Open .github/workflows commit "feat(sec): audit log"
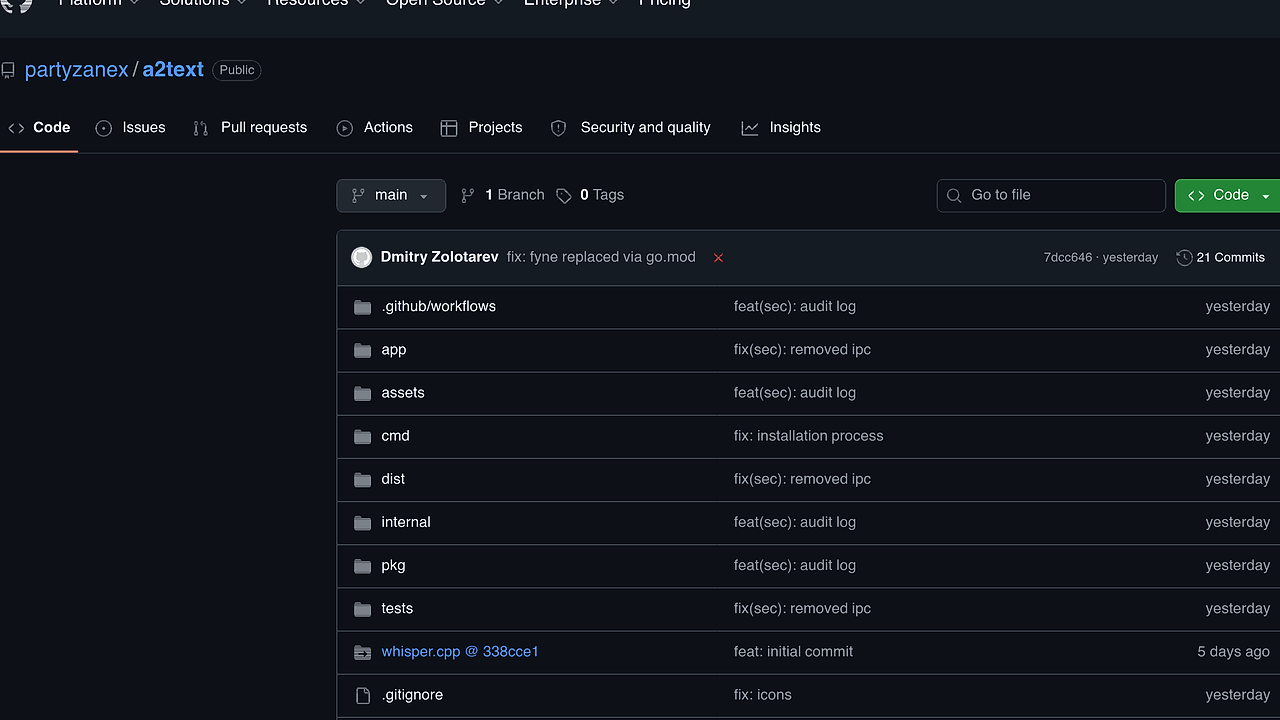 click(795, 306)
